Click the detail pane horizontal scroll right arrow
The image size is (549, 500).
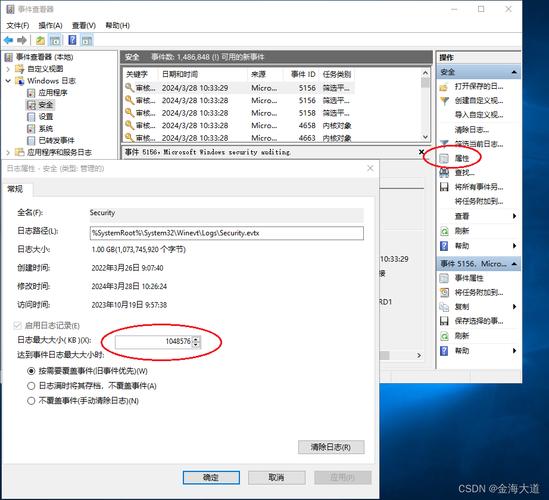[419, 355]
